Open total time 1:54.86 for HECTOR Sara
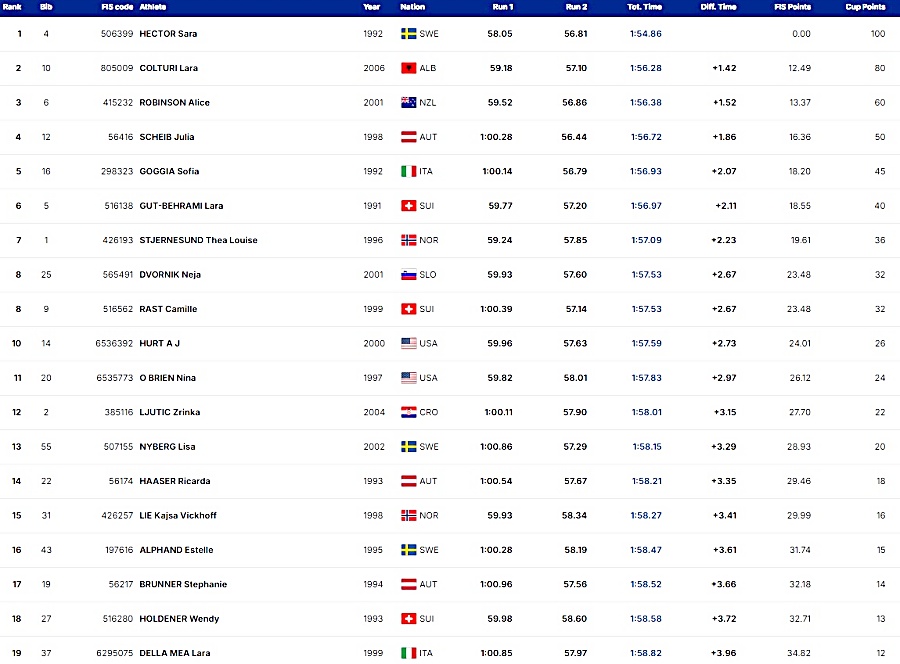 tap(646, 34)
